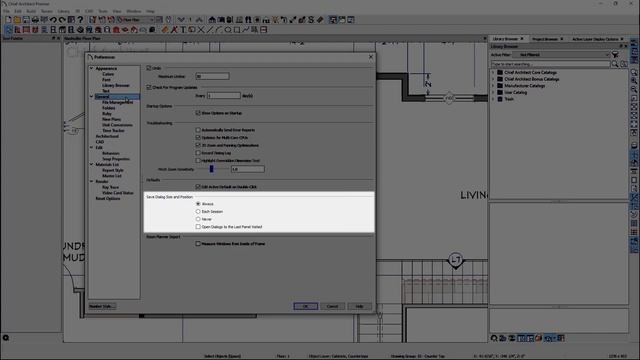640x360 pixels.
Task: Enable Record Dialog Log checkbox
Action: tap(198, 153)
